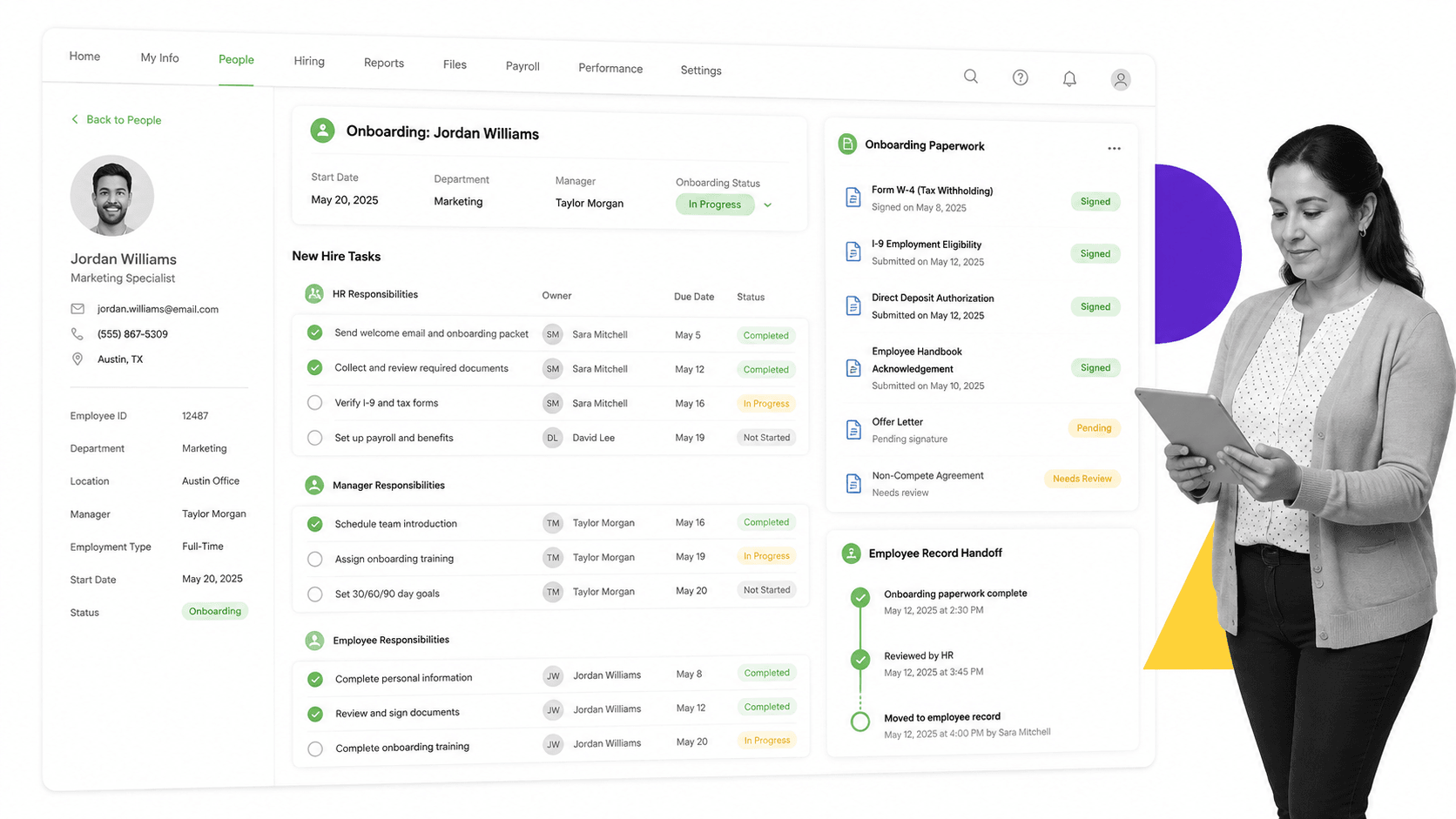Switch to the Performance tab
Viewport: 1456px width, 819px height.
click(610, 68)
